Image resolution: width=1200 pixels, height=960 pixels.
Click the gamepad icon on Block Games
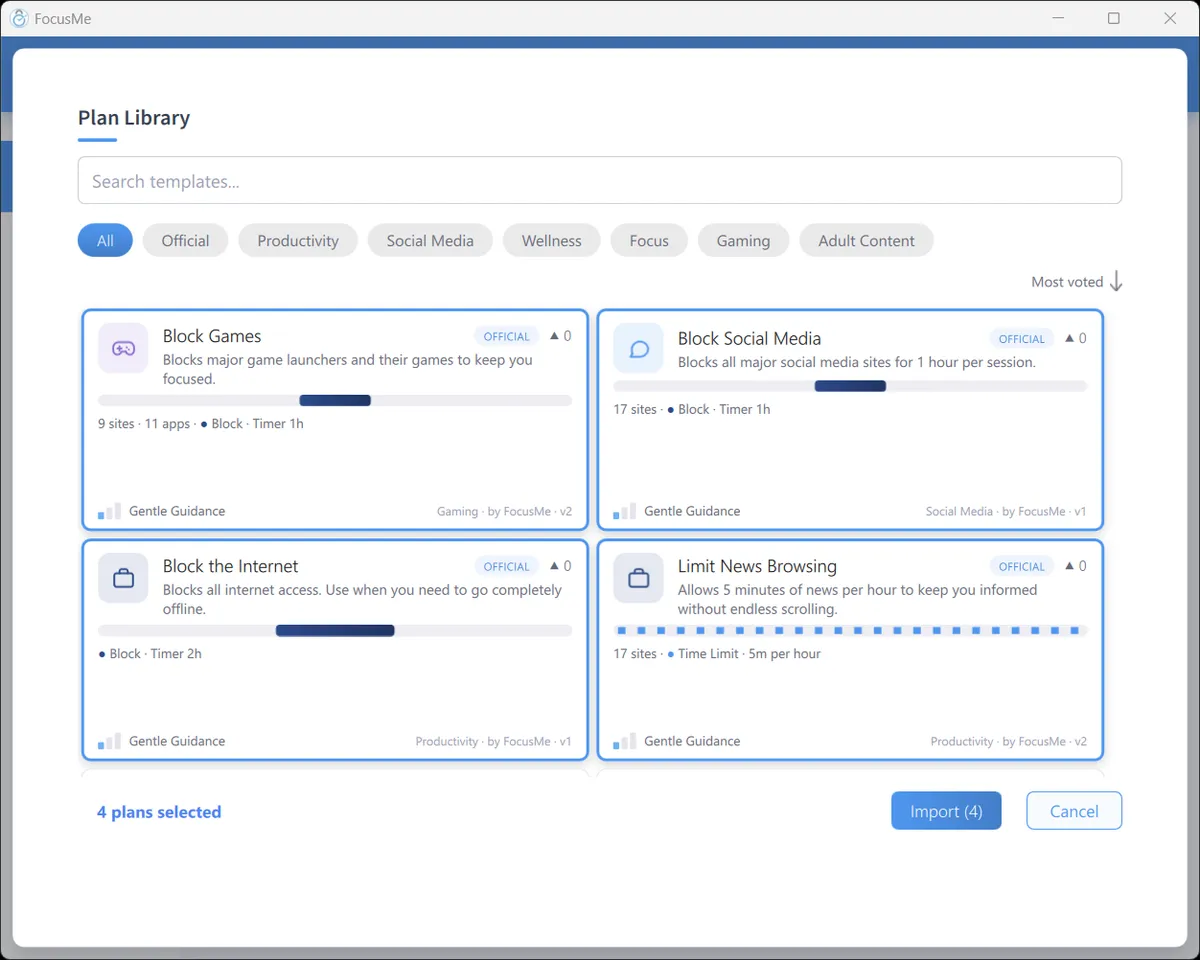coord(123,348)
